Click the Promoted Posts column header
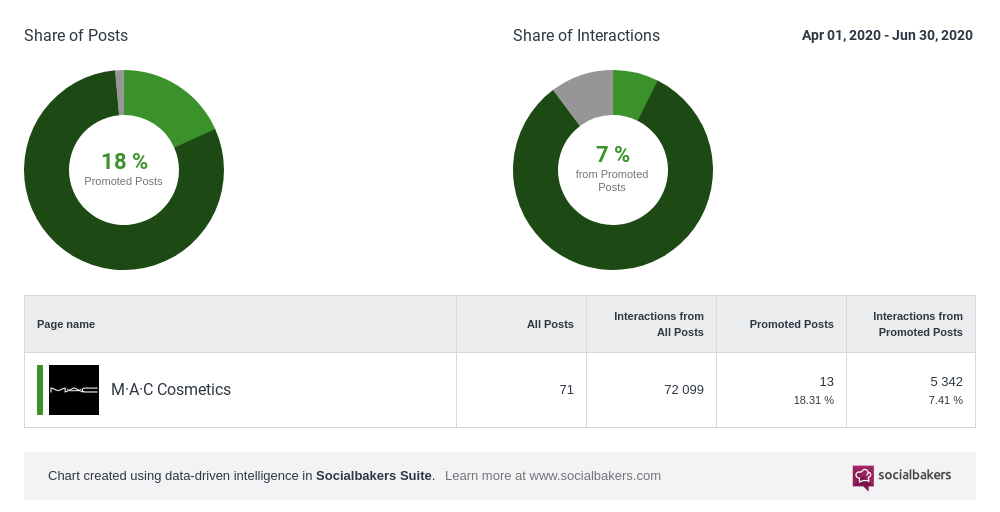The width and height of the screenshot is (1000, 512). [x=791, y=324]
